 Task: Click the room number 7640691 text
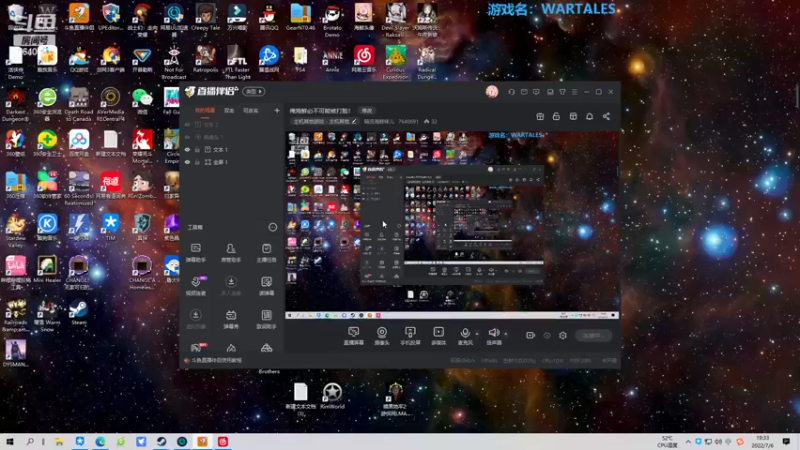(x=408, y=121)
